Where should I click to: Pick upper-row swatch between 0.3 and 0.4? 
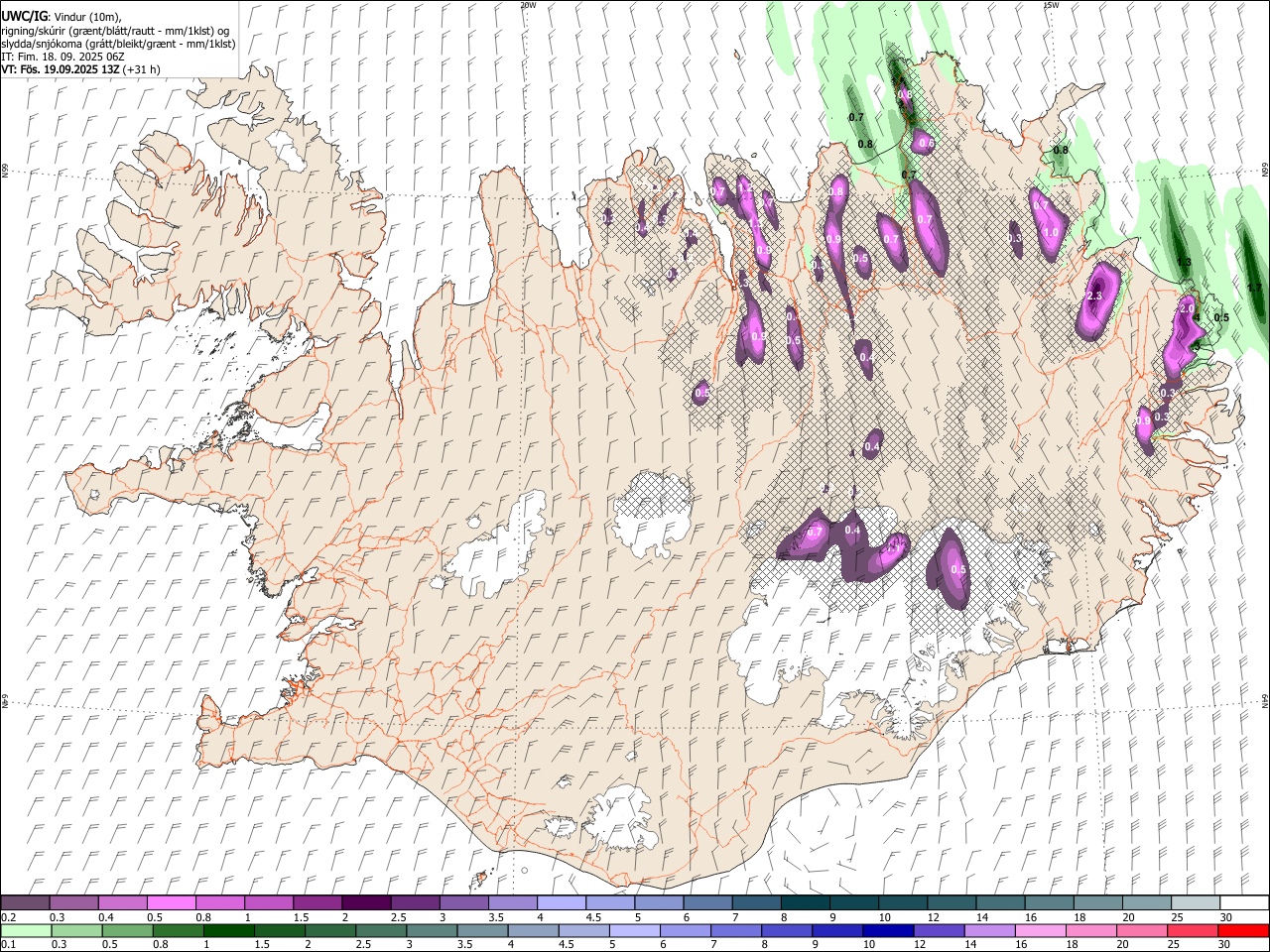tap(73, 902)
